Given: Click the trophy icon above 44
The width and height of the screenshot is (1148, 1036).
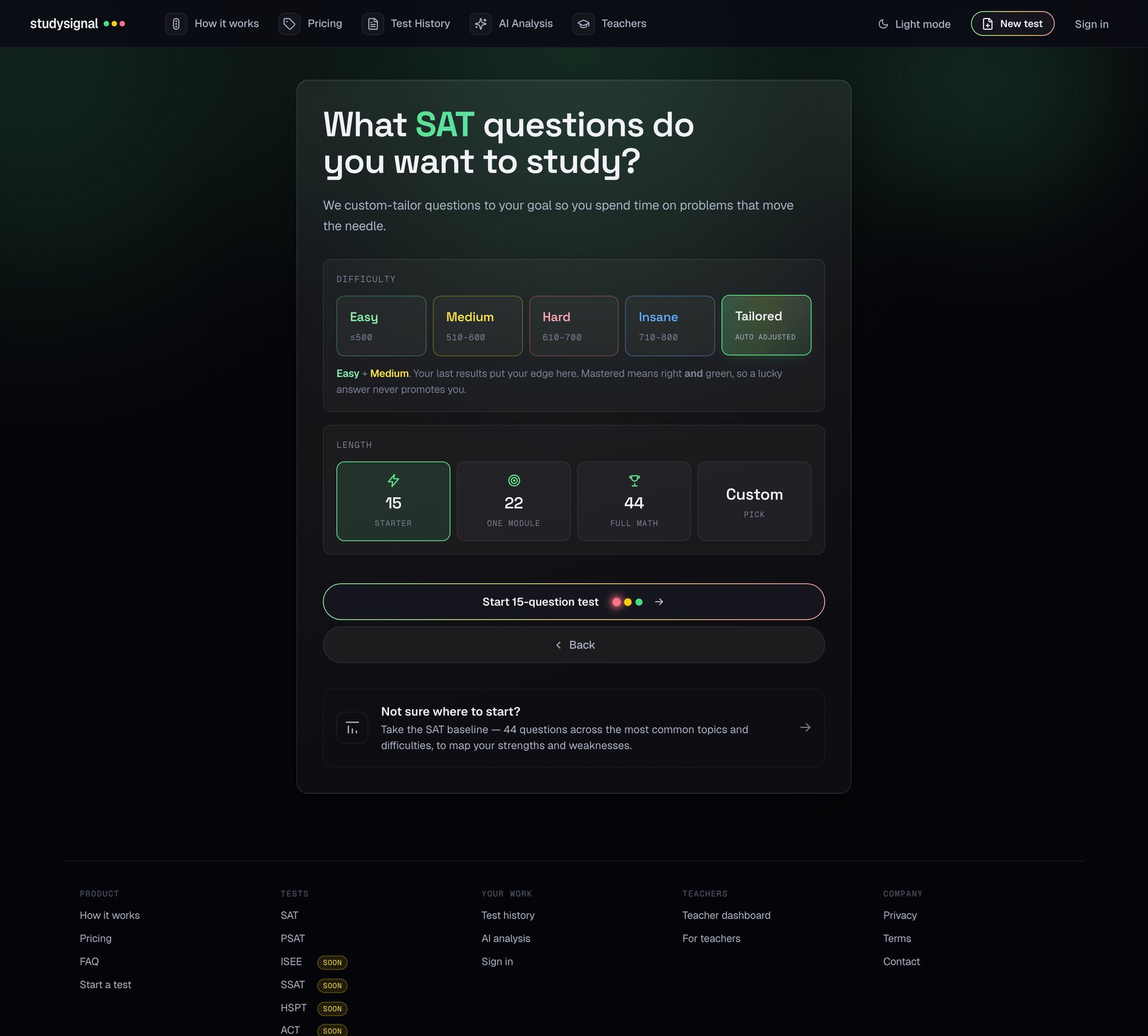Looking at the screenshot, I should 634,481.
